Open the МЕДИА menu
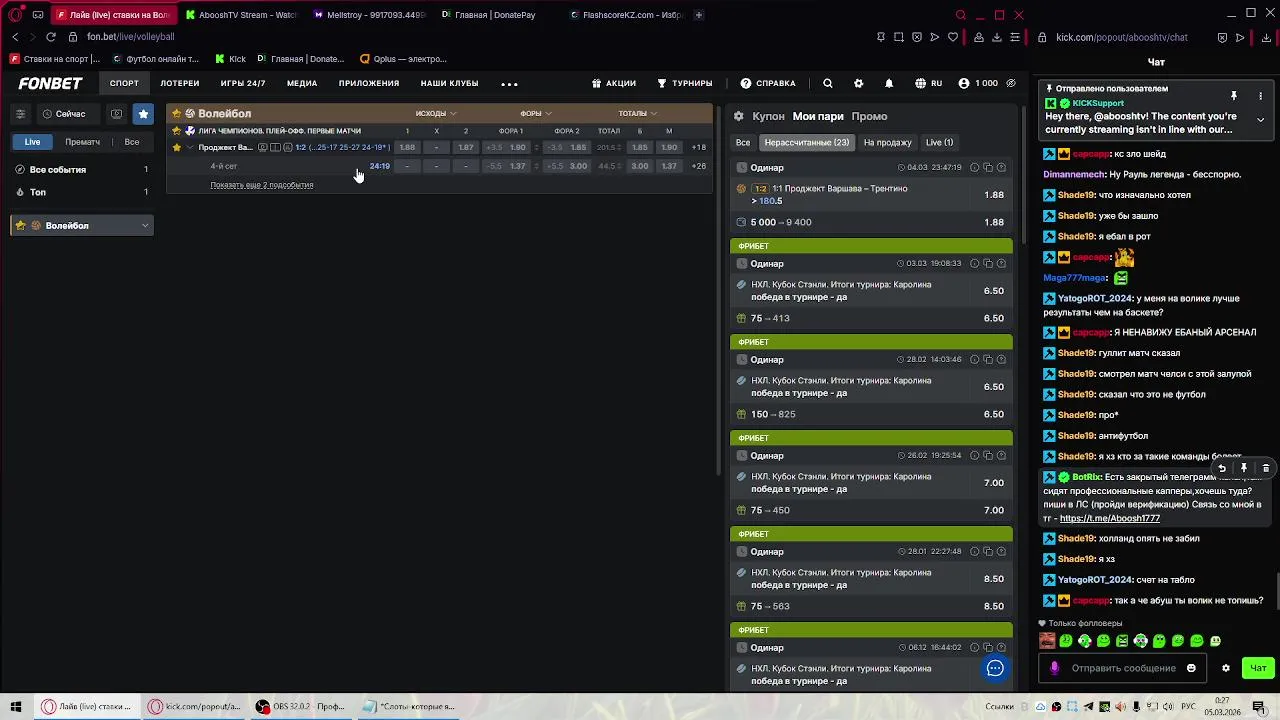 (302, 83)
